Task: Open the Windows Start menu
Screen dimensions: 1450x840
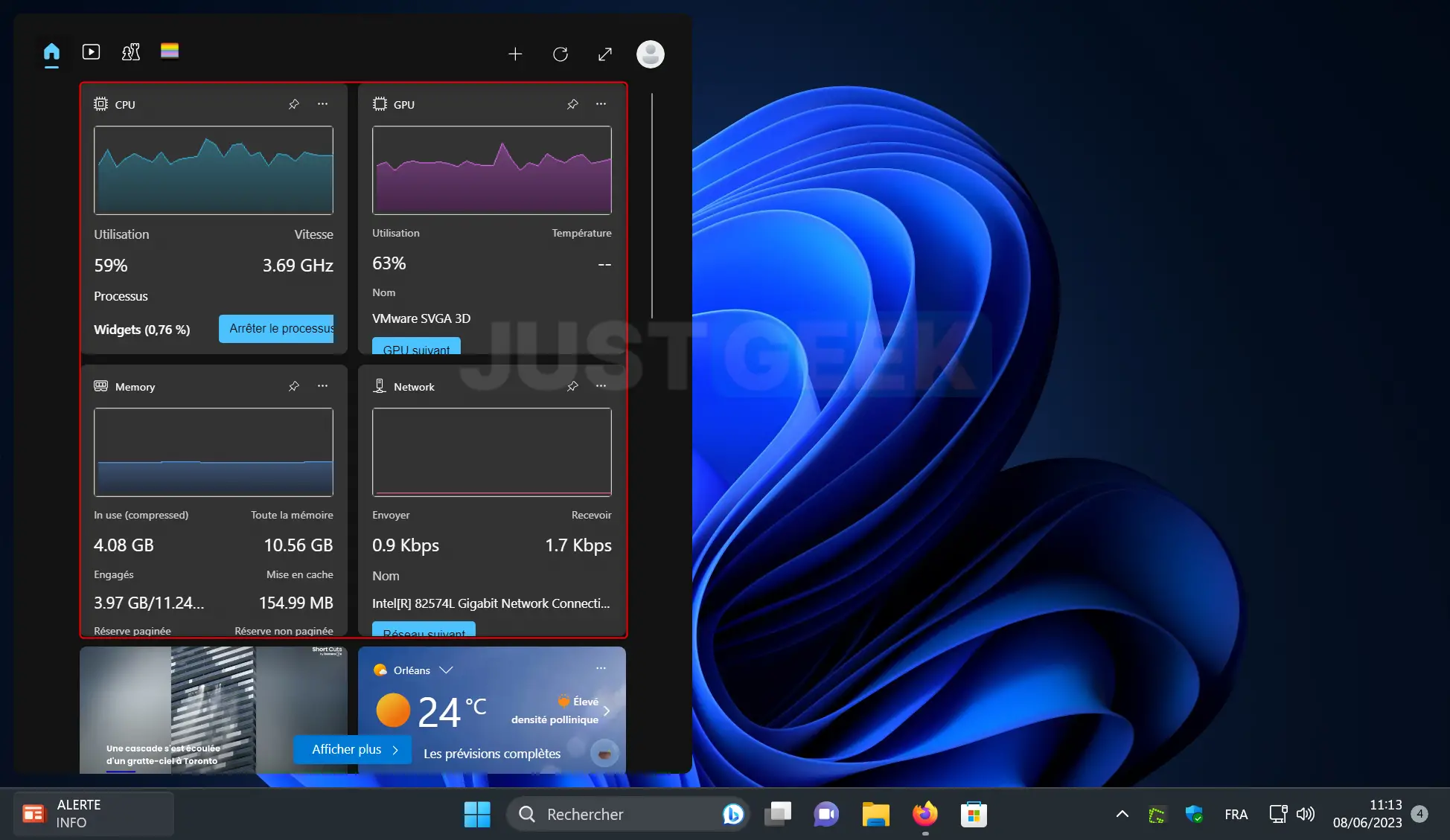Action: click(x=477, y=814)
